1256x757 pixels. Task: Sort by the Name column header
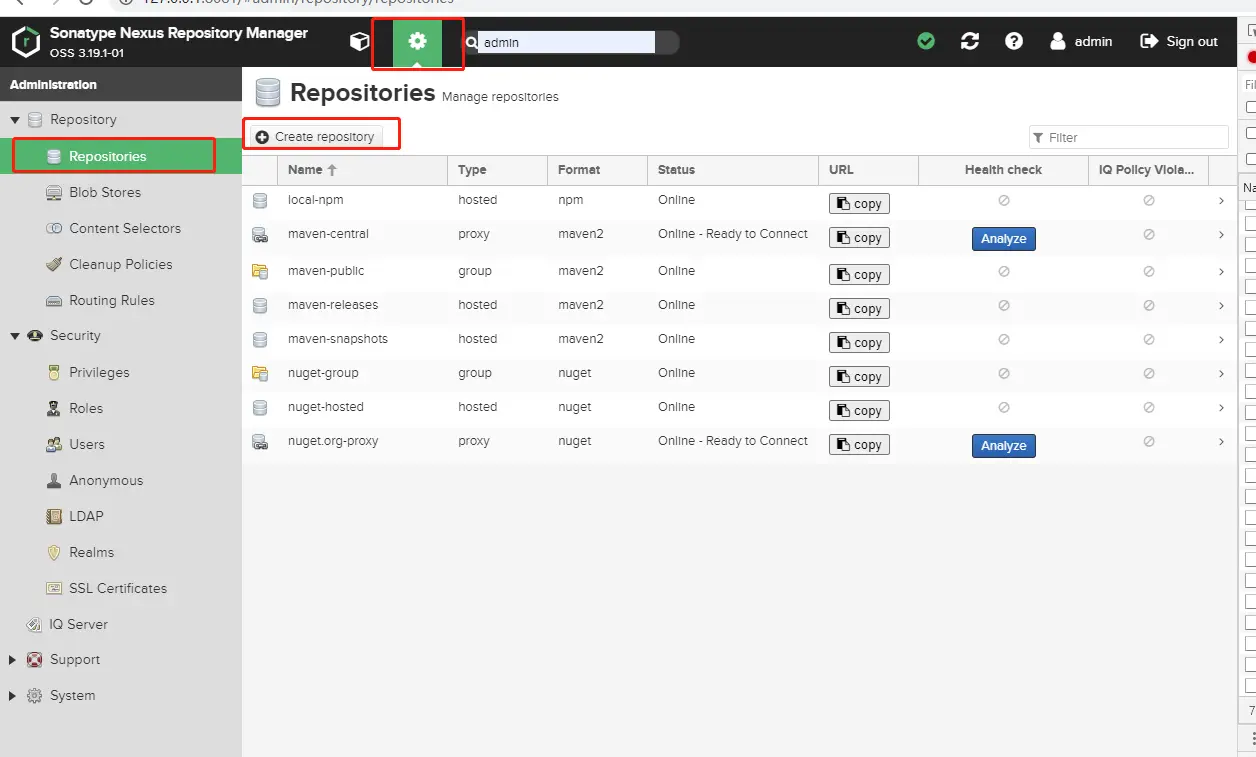pos(362,170)
